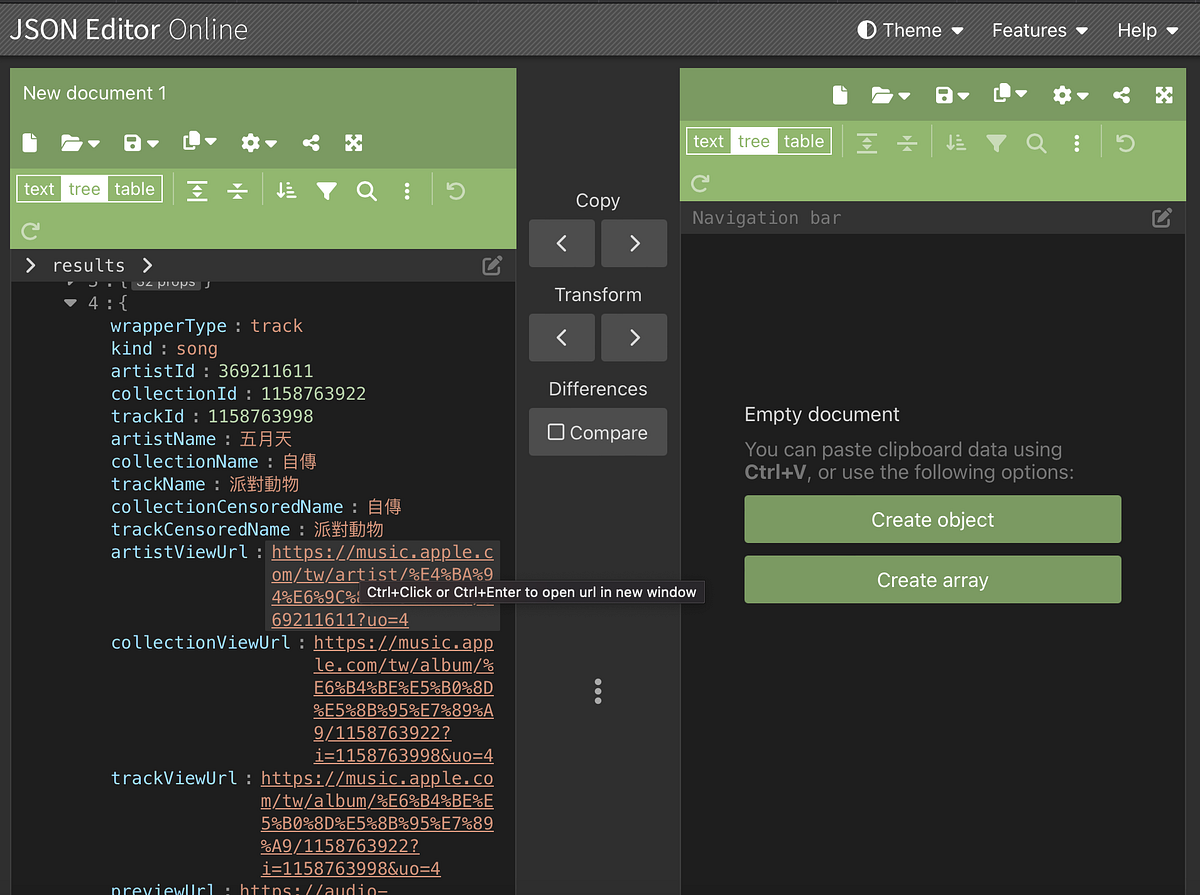Edit the navigation bar with the pencil icon
Screen dimensions: 1200x895
pyautogui.click(x=1162, y=217)
